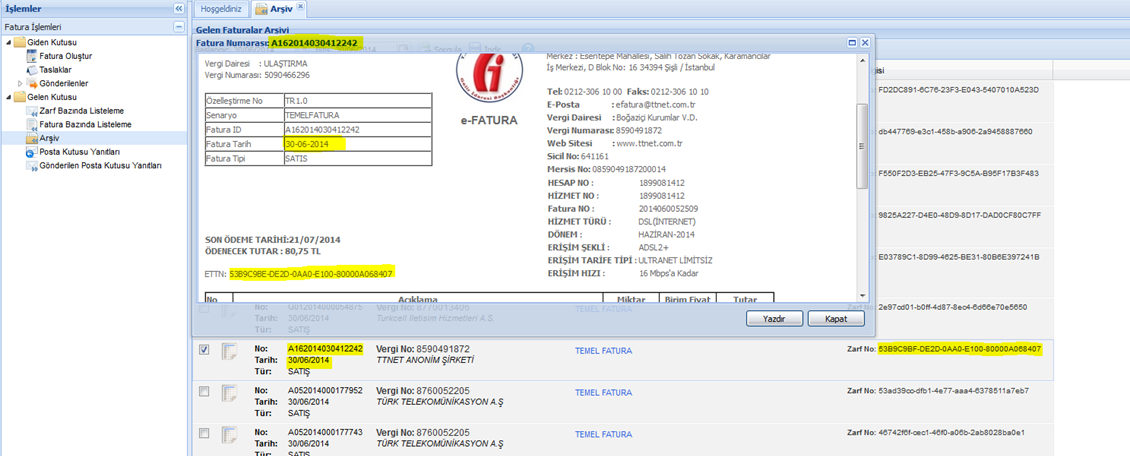Click document icon of invoice A052014000177952
This screenshot has height=456, width=1130.
229,393
